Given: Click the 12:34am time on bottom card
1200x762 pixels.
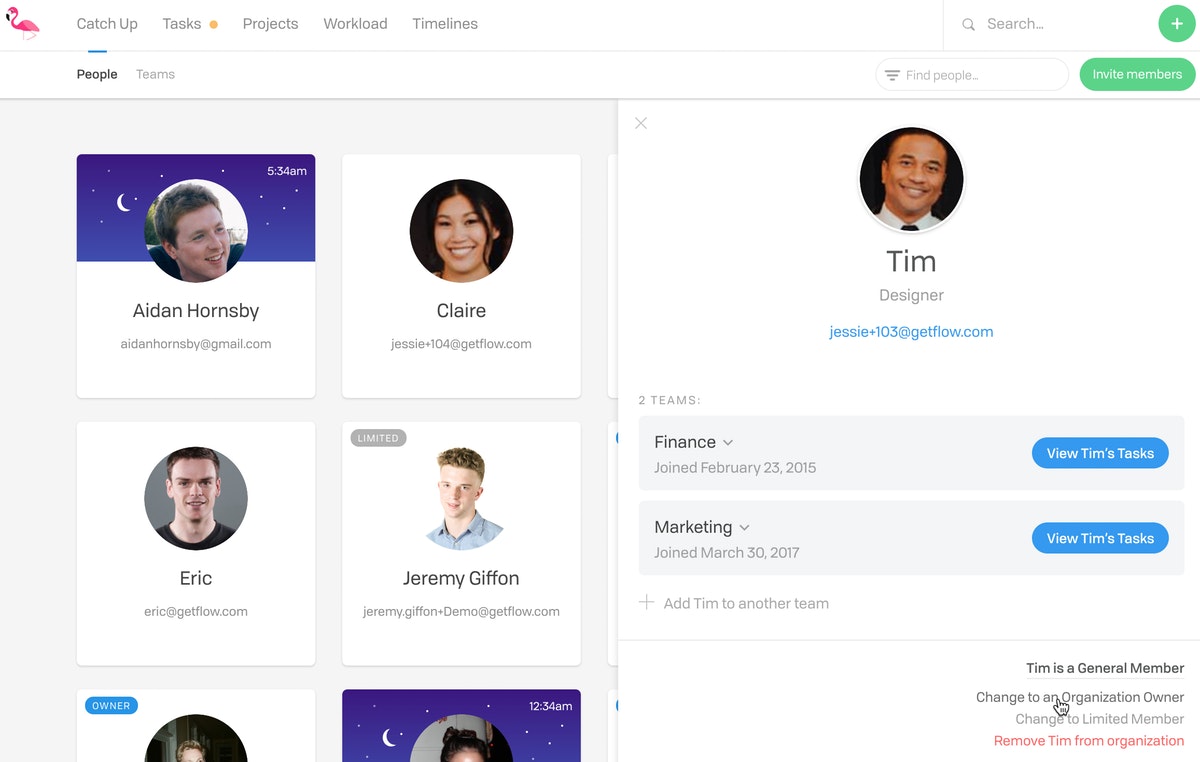Looking at the screenshot, I should 551,706.
